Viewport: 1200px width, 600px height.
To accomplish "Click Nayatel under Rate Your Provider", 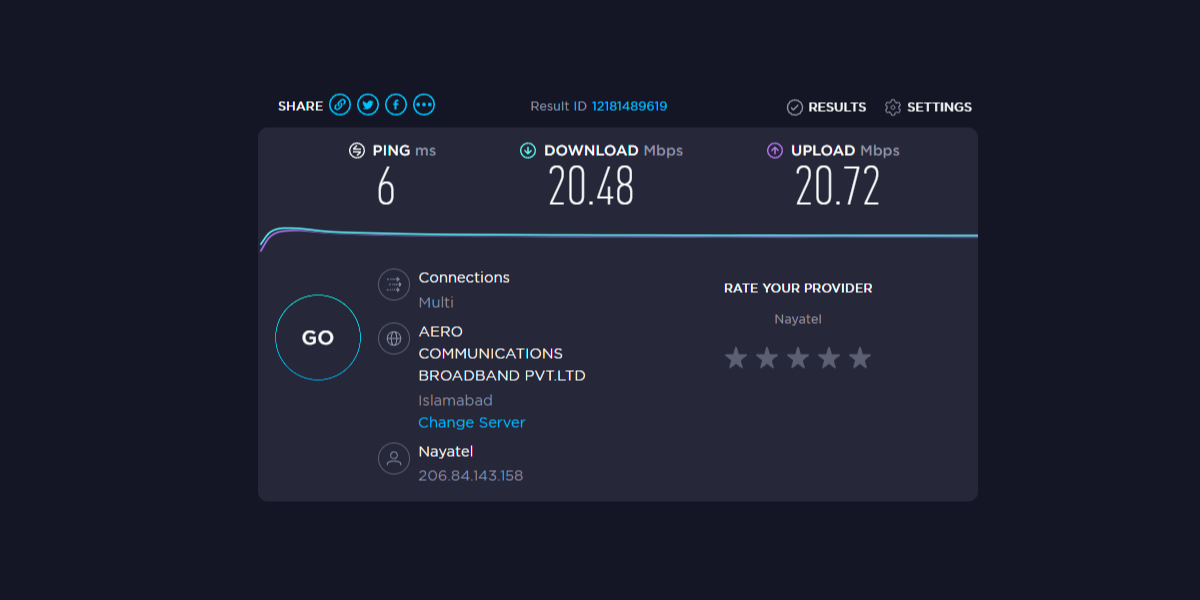I will [x=798, y=319].
